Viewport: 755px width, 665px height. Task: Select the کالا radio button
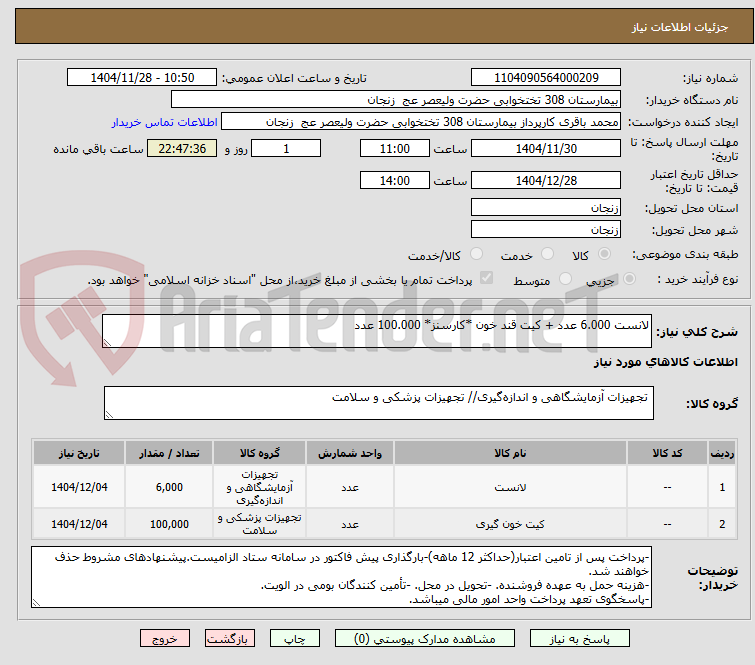point(604,254)
